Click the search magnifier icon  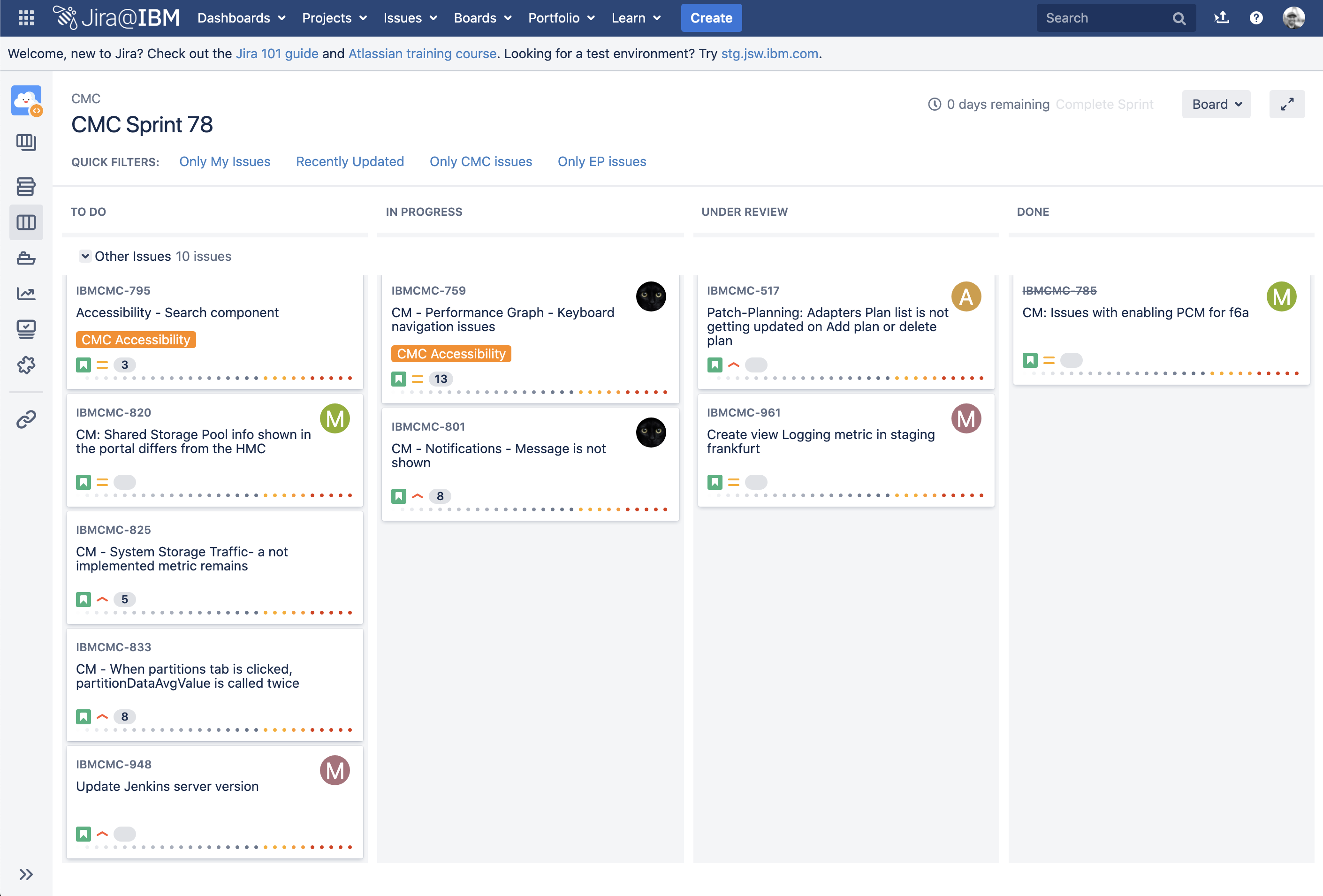coord(1179,18)
